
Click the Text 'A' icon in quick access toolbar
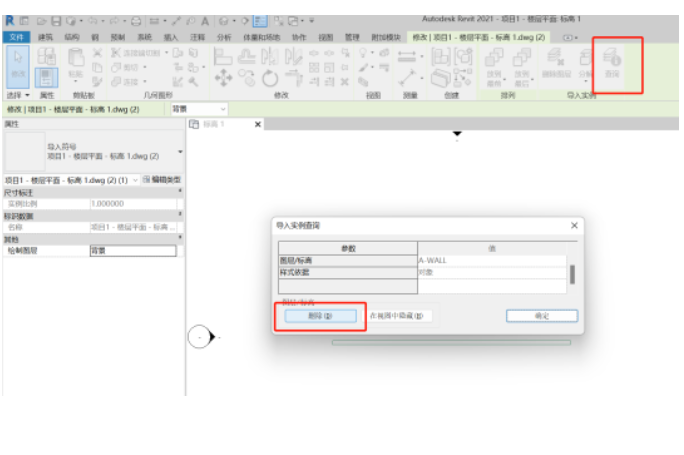pyautogui.click(x=205, y=21)
